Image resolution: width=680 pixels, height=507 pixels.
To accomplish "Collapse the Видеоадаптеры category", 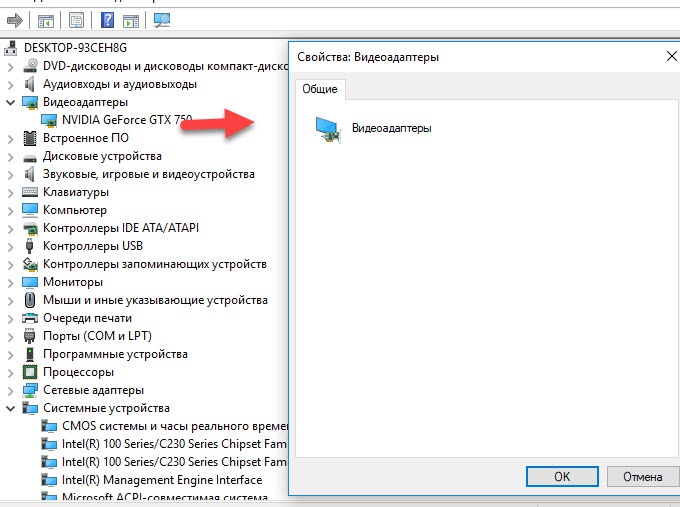I will pos(10,102).
